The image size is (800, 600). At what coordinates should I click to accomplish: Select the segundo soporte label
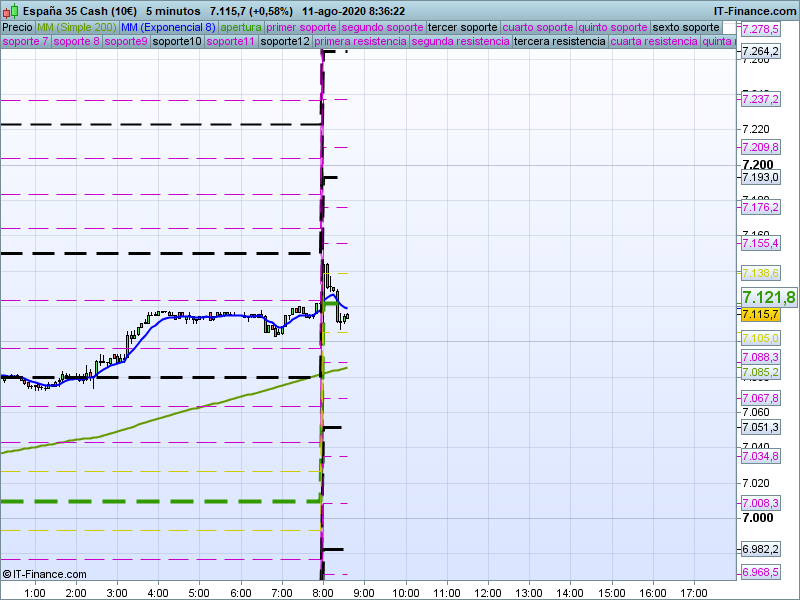click(x=383, y=27)
